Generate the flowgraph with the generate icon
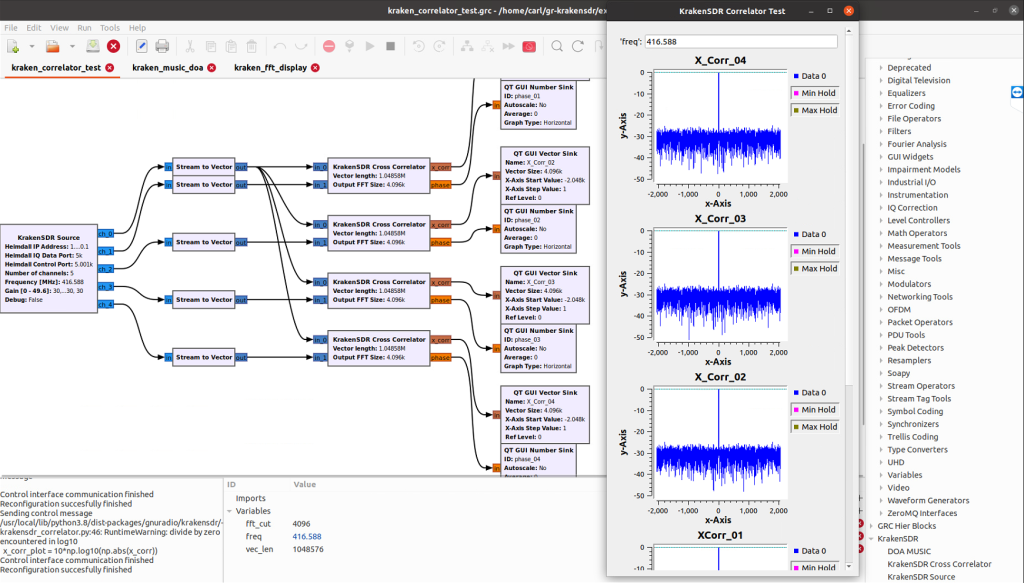 coord(349,46)
